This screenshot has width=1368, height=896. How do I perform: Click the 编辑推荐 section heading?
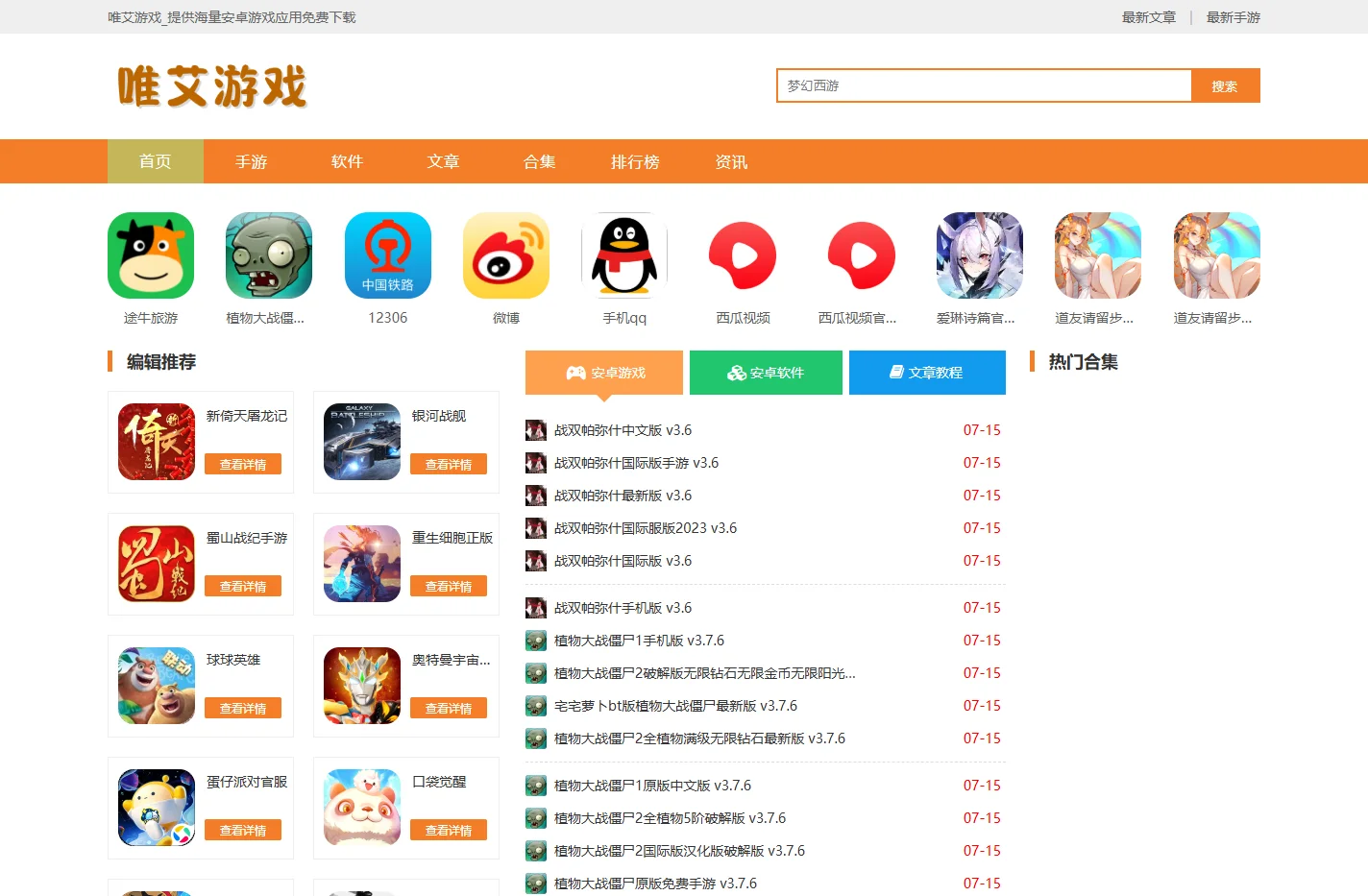click(x=161, y=362)
